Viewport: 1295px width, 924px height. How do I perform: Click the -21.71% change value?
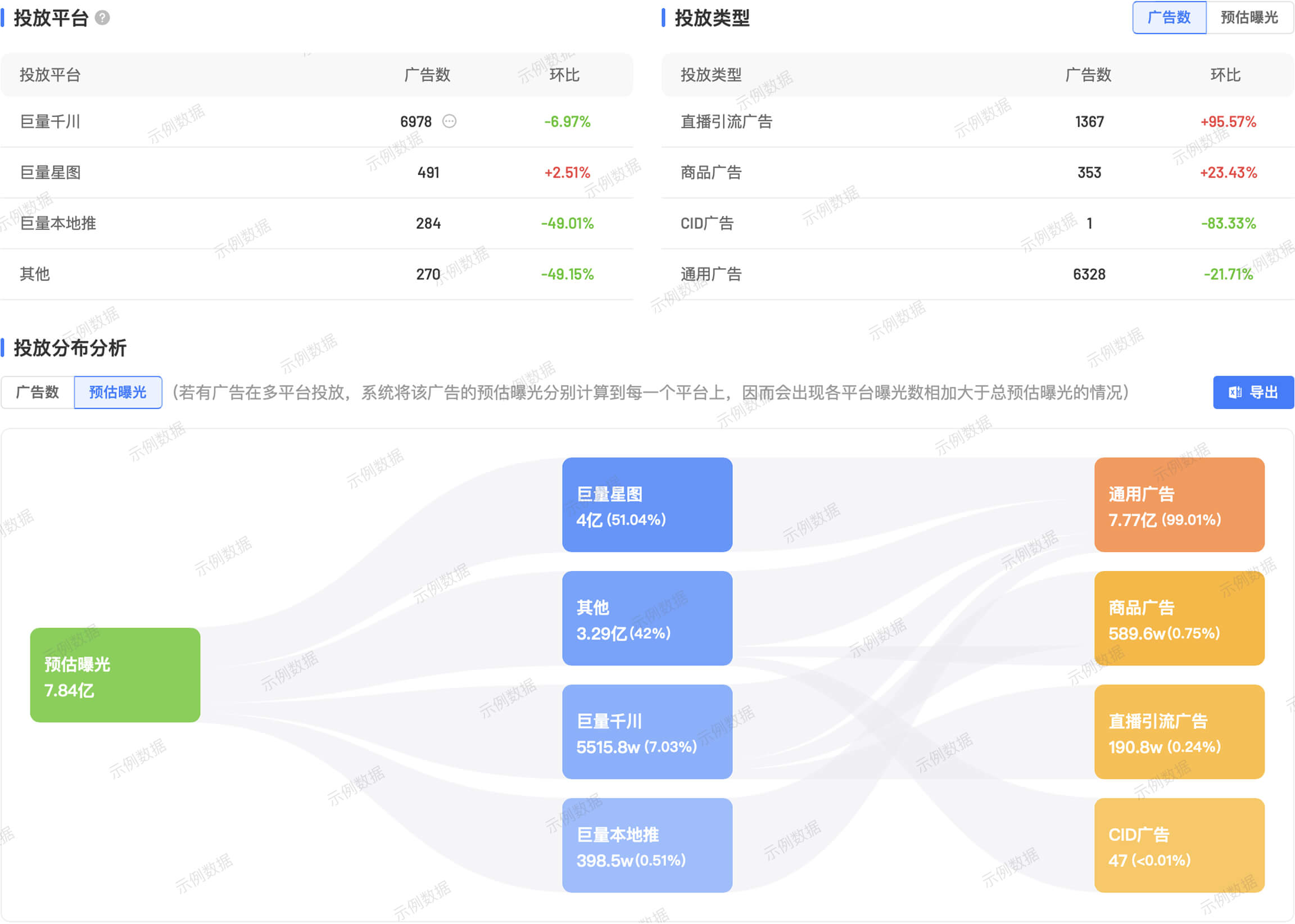pyautogui.click(x=1229, y=274)
